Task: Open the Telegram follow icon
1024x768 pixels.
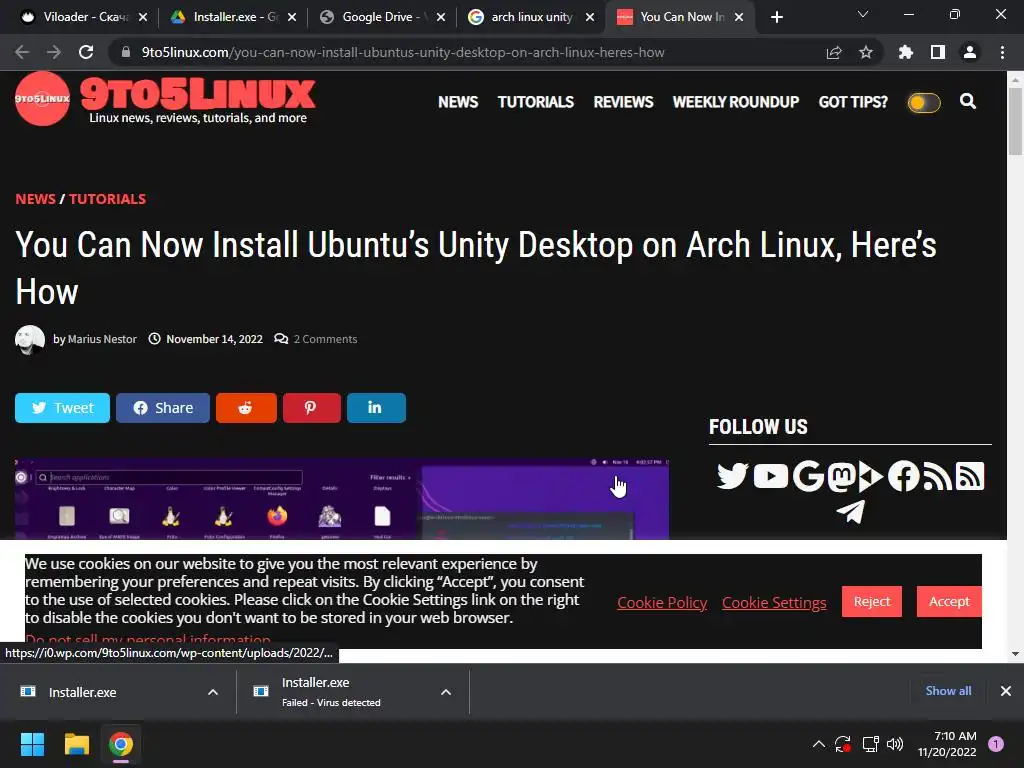Action: 850,512
